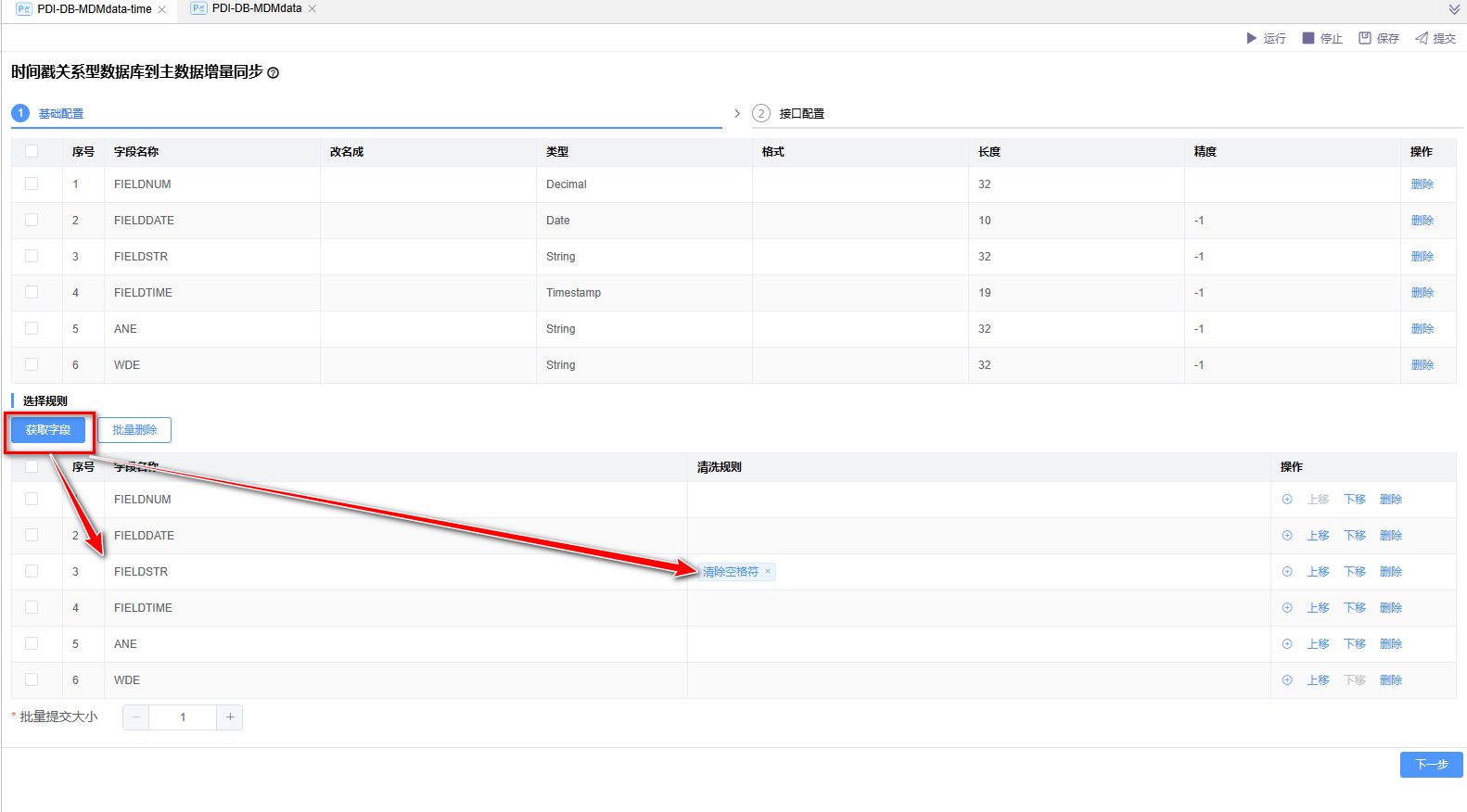The width and height of the screenshot is (1467, 812).
Task: Move the FIELDTIME rule row up (上移)
Action: point(1319,608)
